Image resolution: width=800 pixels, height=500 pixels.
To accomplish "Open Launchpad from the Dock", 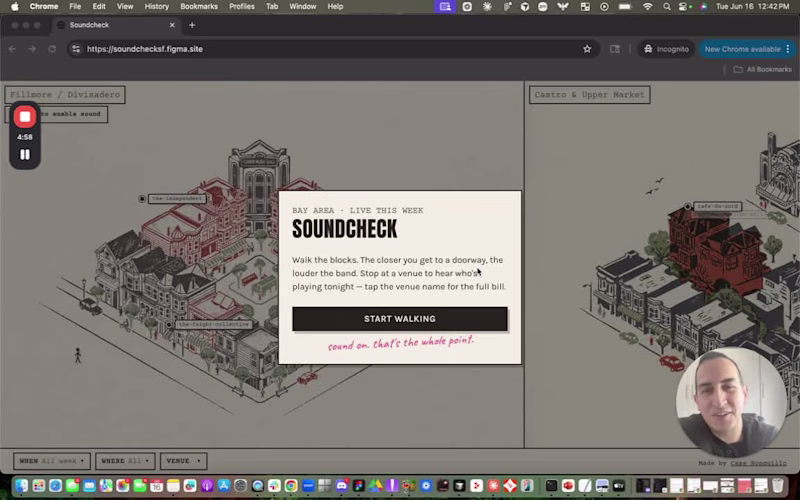I will click(x=39, y=486).
